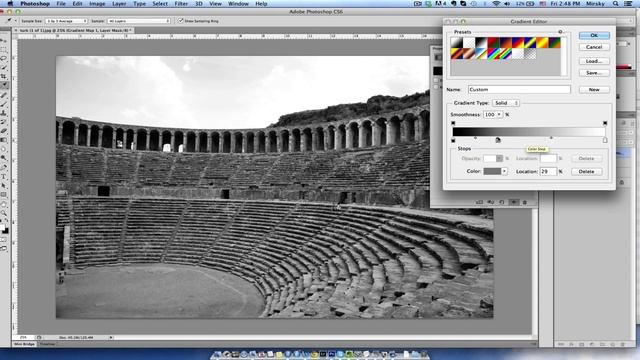Open the Sample layers dropdown in options bar
This screenshot has height=360, width=640.
point(139,21)
